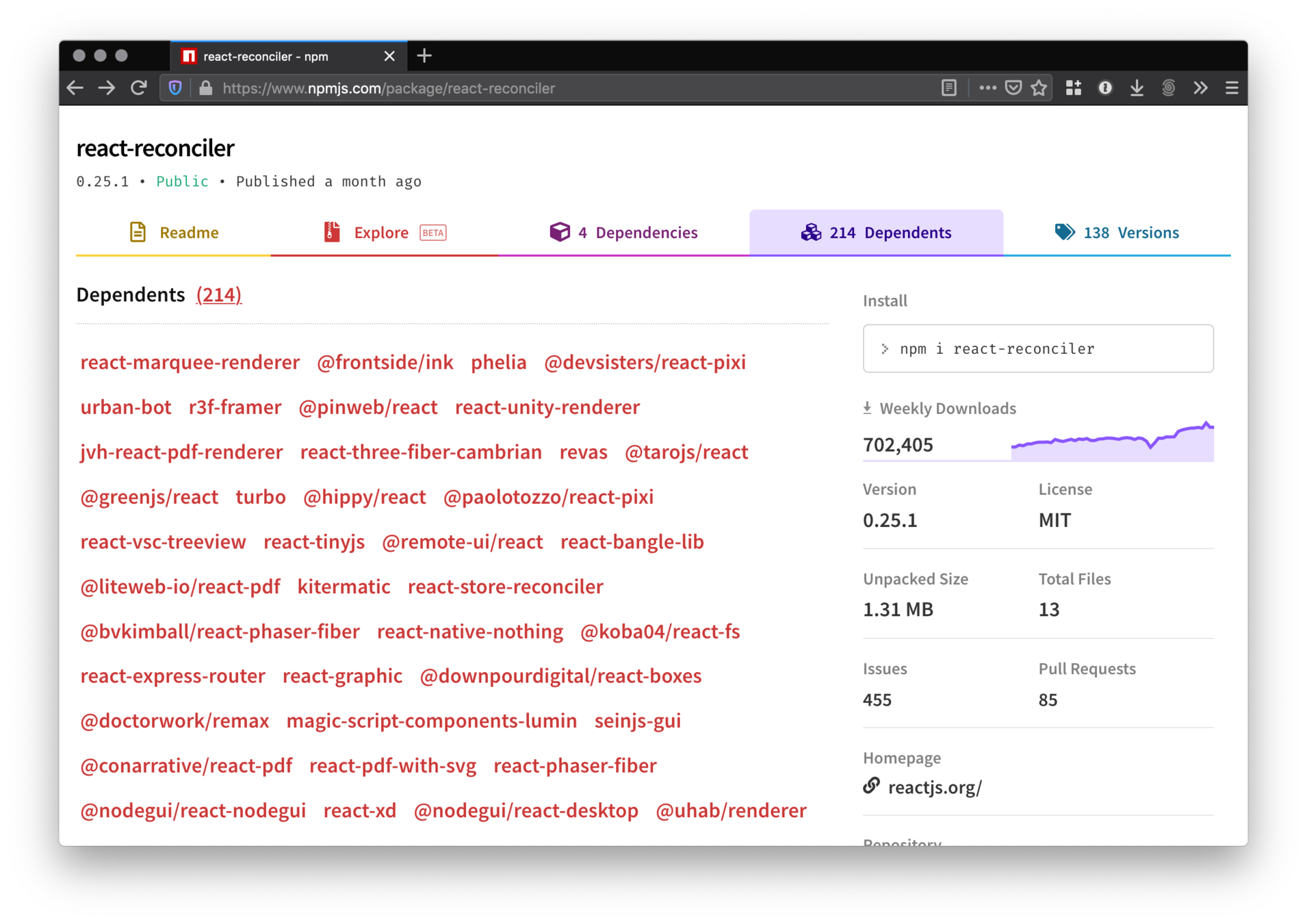The image size is (1307, 924).
Task: Open @frontside/ink package
Action: pos(385,362)
